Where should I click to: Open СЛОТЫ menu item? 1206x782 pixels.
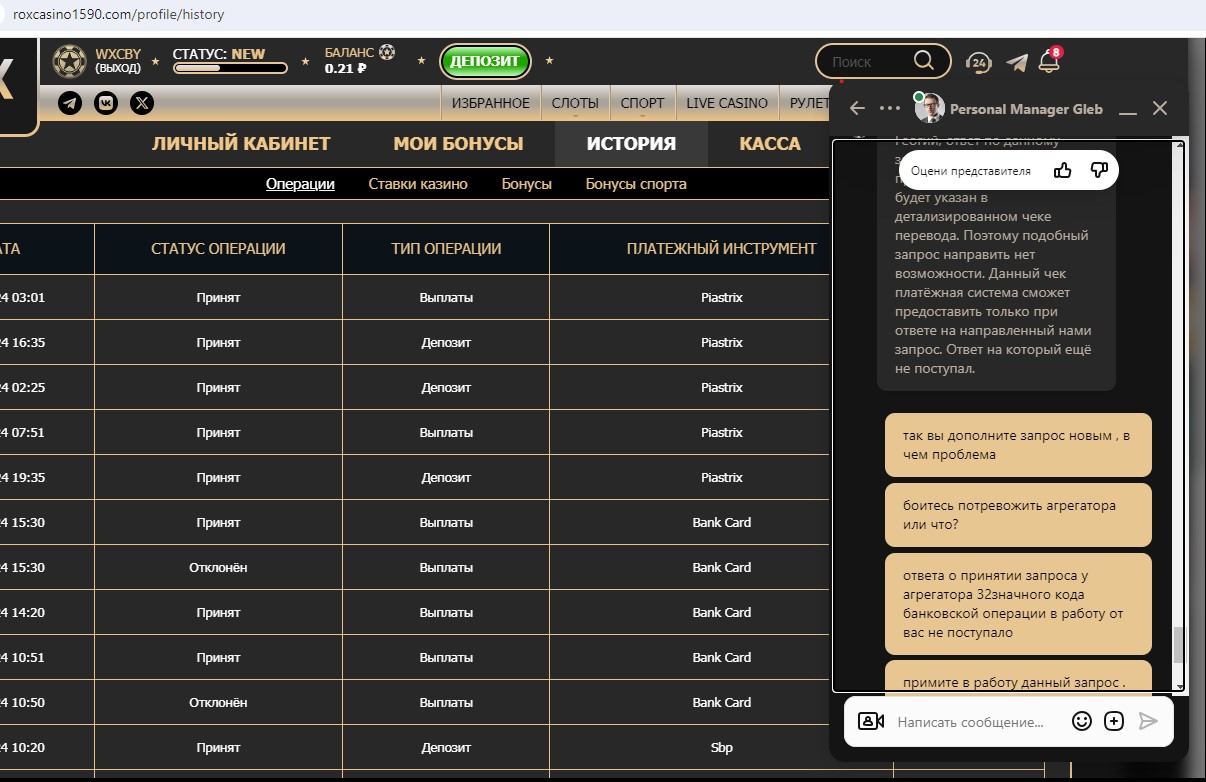(575, 103)
